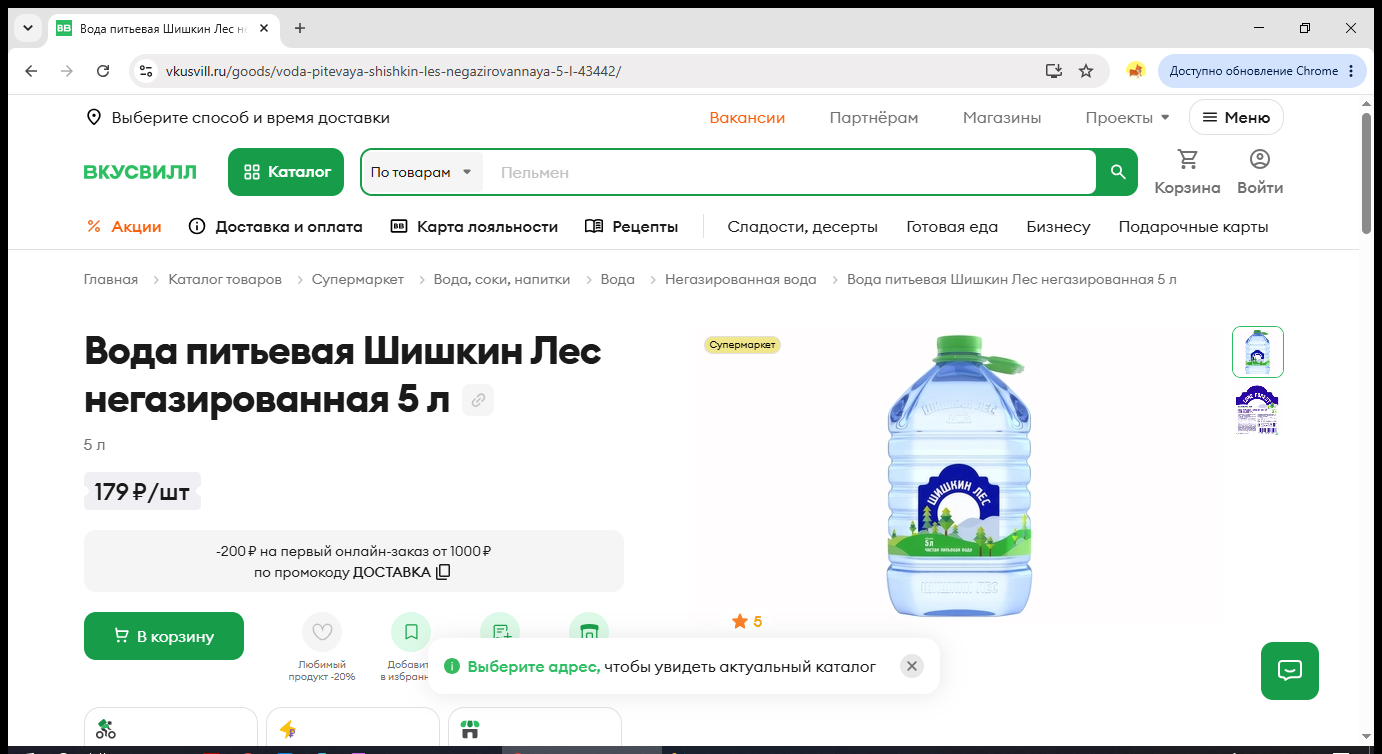Viewport: 1382px width, 754px height.
Task: Go back to the previous page
Action: [31, 71]
